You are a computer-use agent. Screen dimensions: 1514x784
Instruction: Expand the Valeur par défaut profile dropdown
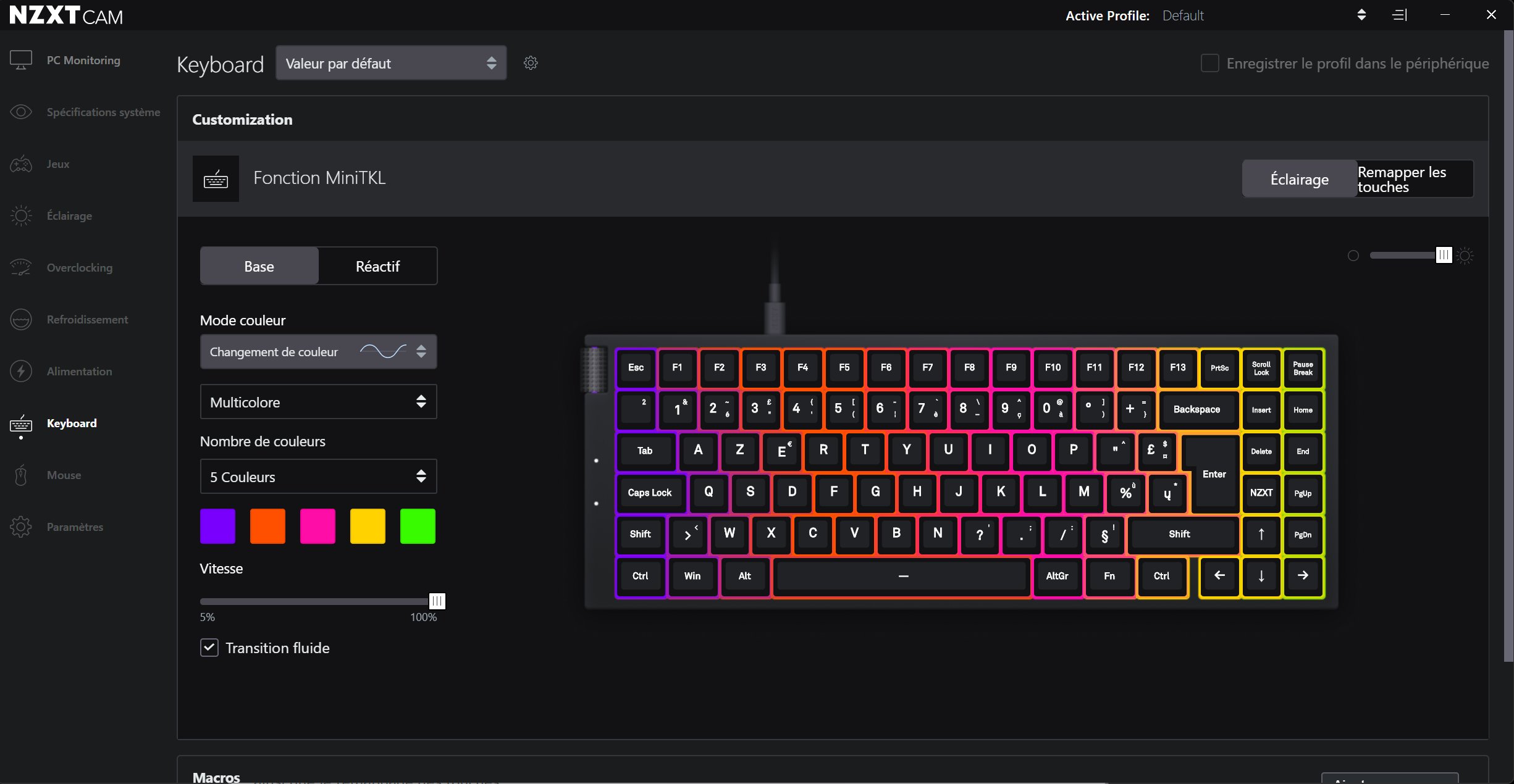391,63
